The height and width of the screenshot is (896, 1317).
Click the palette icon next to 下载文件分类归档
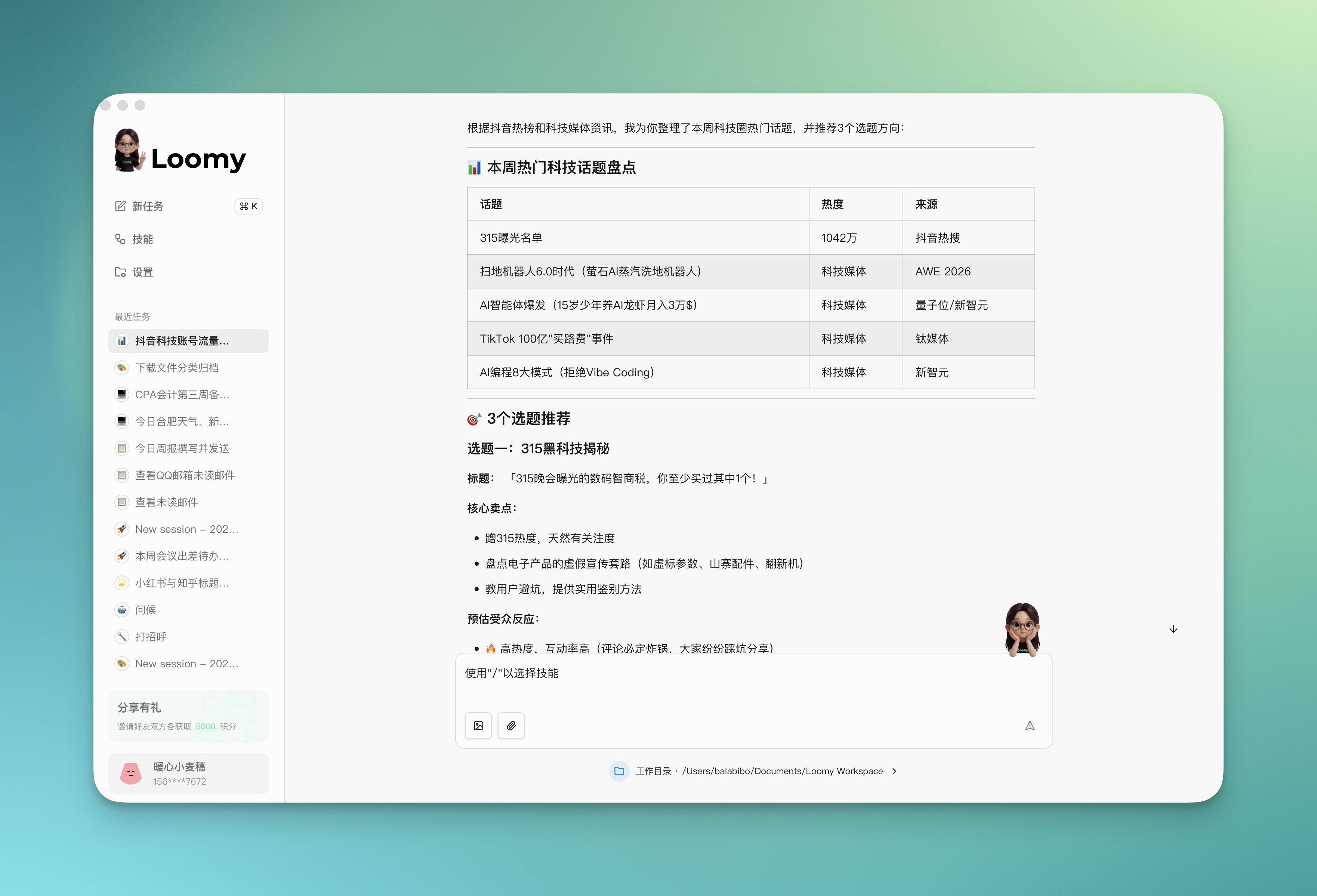122,367
